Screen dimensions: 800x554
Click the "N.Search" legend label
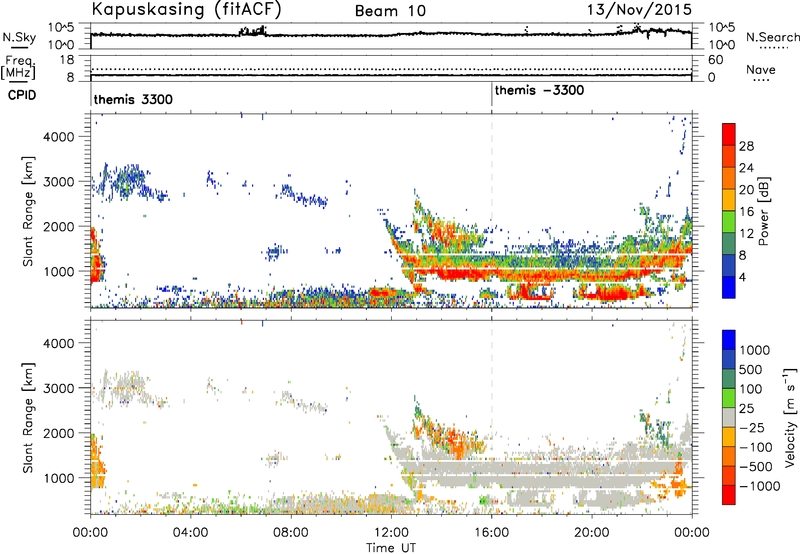point(772,37)
